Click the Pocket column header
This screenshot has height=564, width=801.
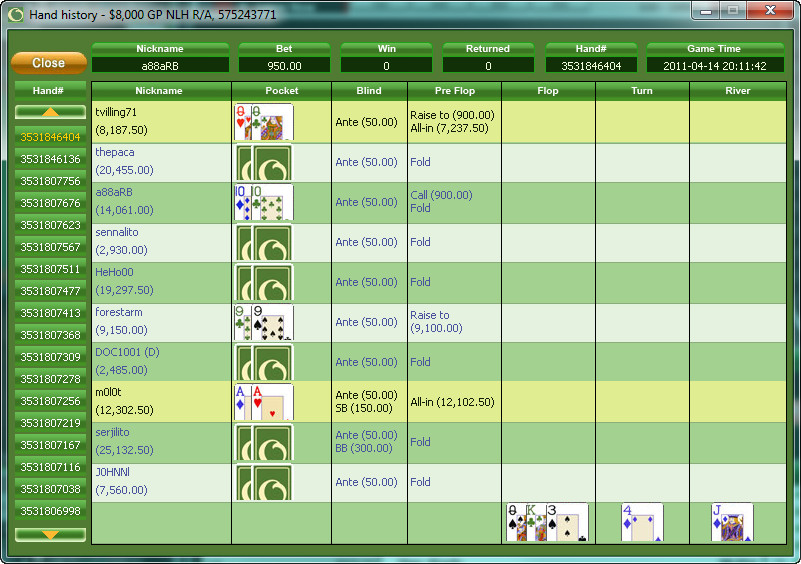(281, 90)
